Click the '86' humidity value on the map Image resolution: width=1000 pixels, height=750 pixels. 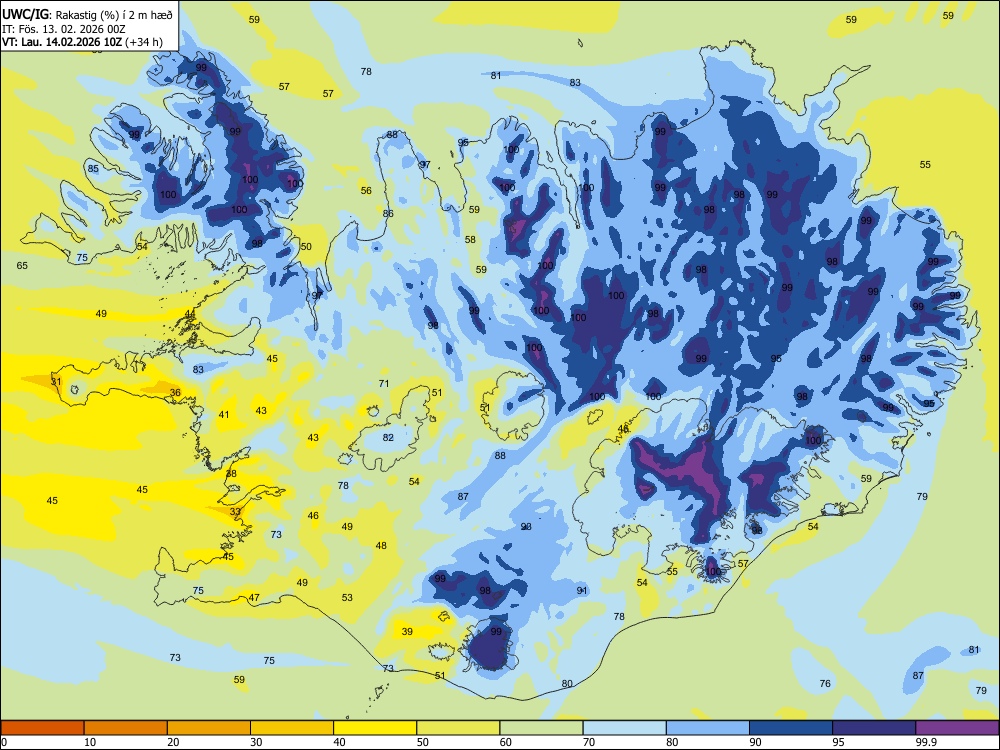click(x=388, y=214)
